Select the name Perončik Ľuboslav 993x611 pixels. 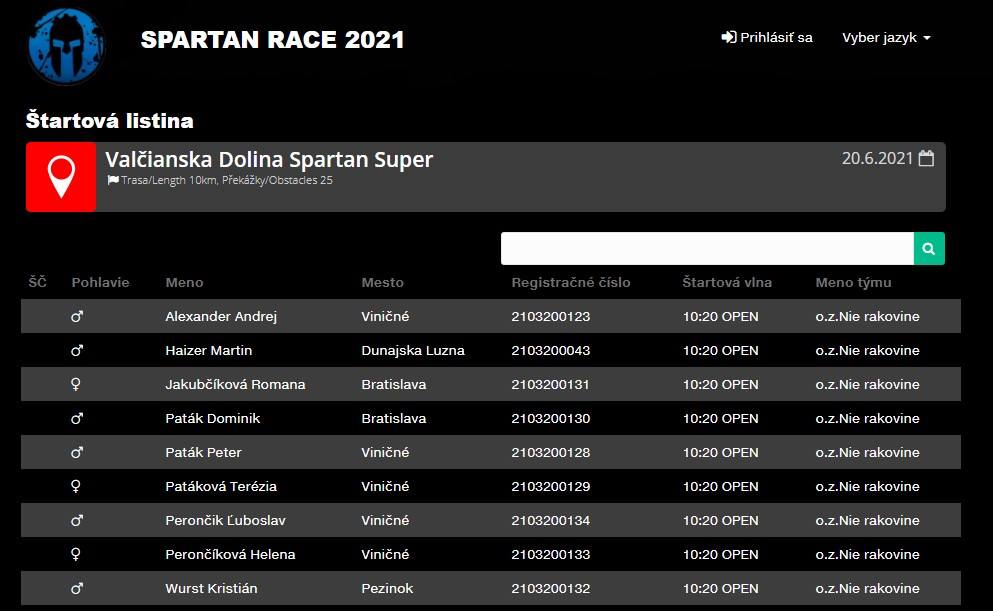pyautogui.click(x=225, y=520)
